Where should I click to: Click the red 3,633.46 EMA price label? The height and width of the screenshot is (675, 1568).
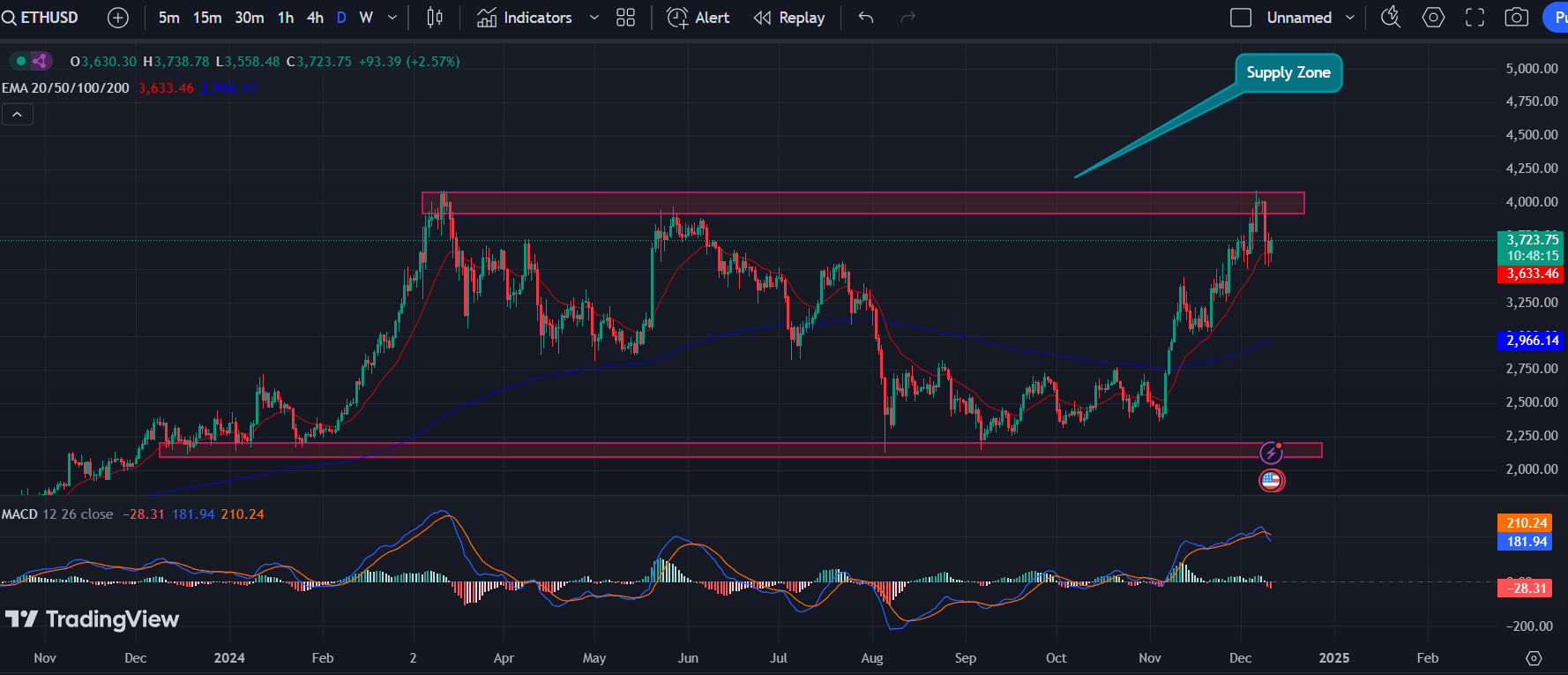pos(1532,274)
